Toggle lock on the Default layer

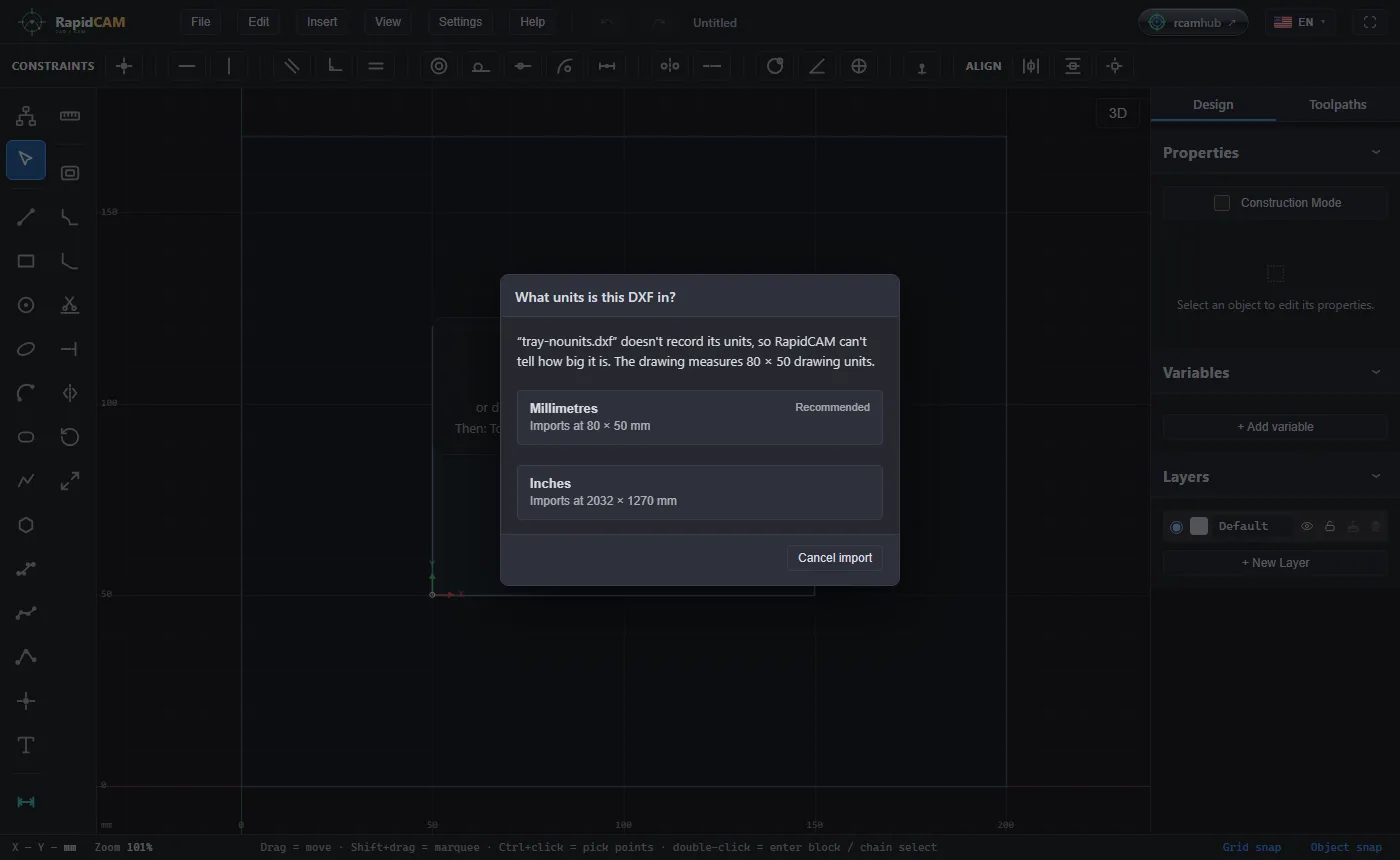click(1330, 526)
